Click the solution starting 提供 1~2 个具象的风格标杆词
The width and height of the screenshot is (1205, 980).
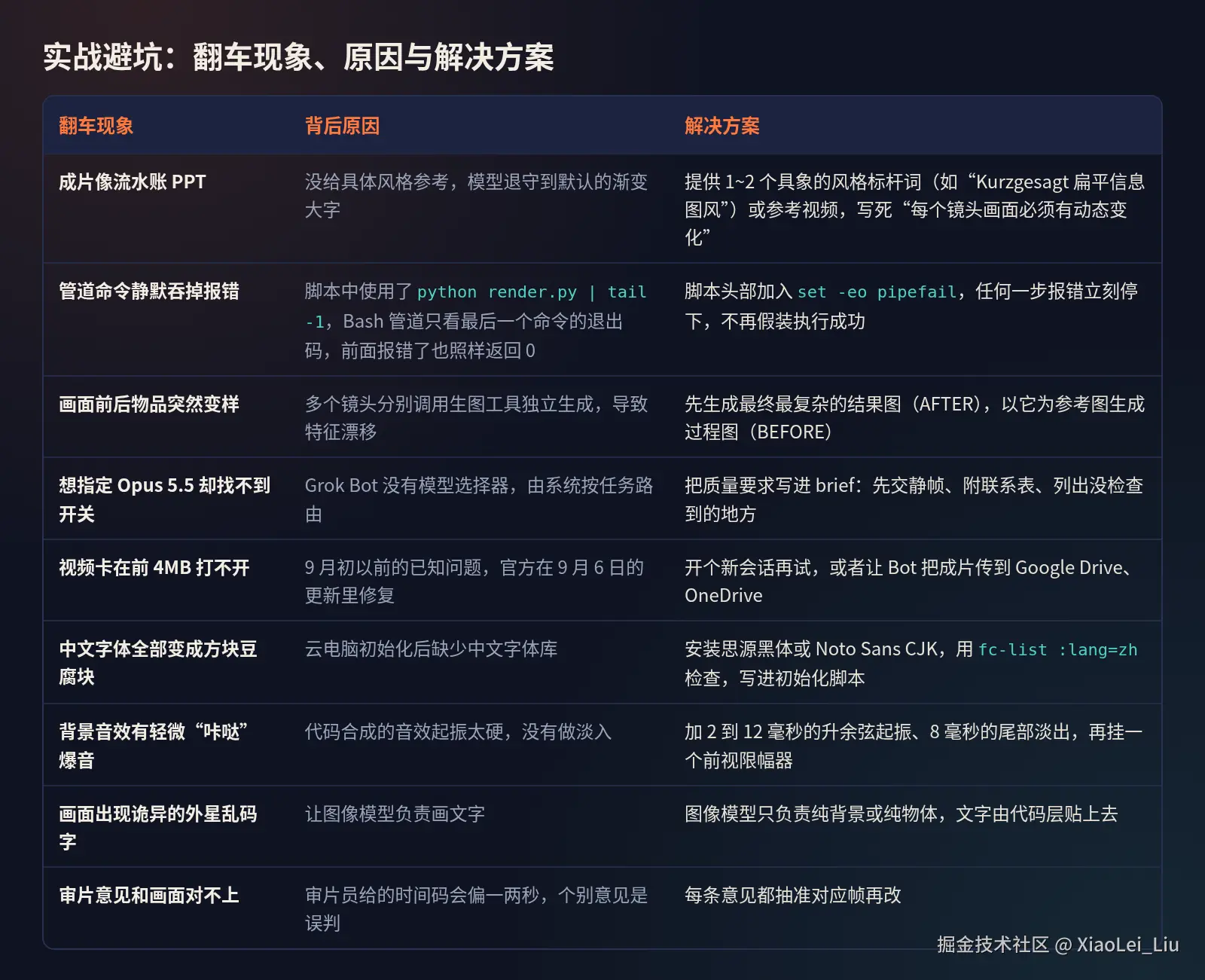pyautogui.click(x=914, y=209)
